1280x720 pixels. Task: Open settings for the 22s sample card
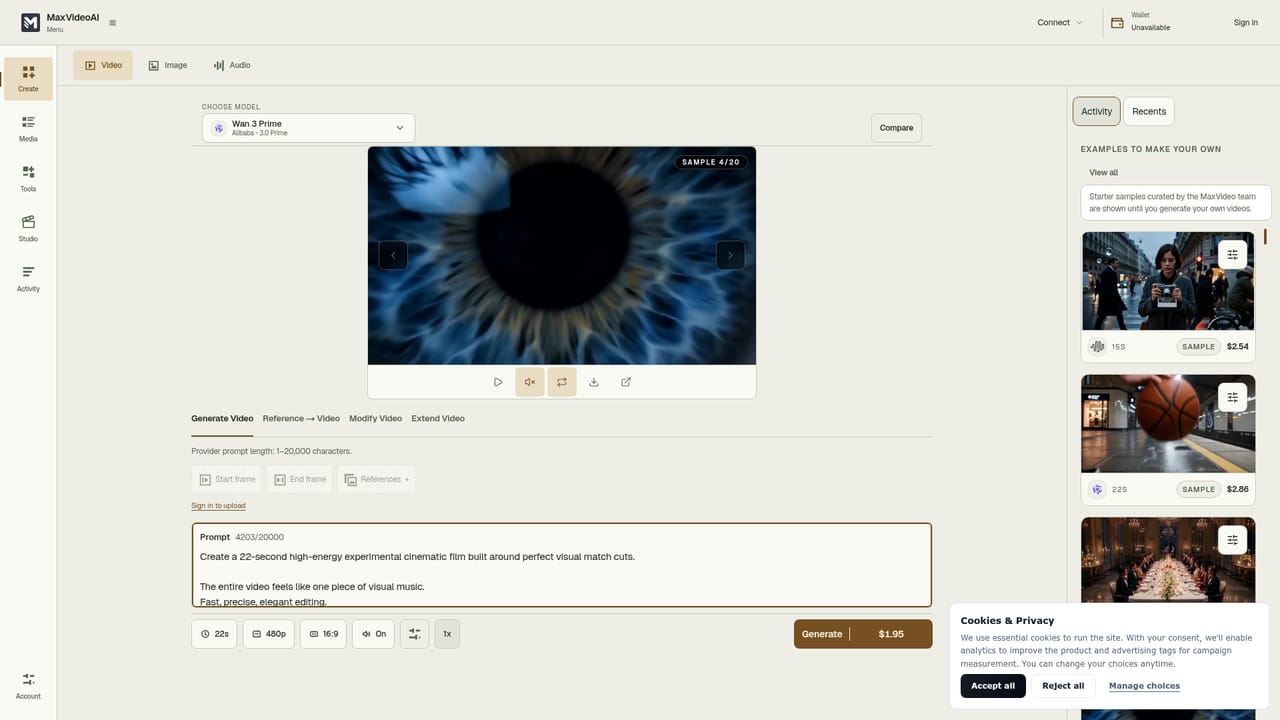1233,397
